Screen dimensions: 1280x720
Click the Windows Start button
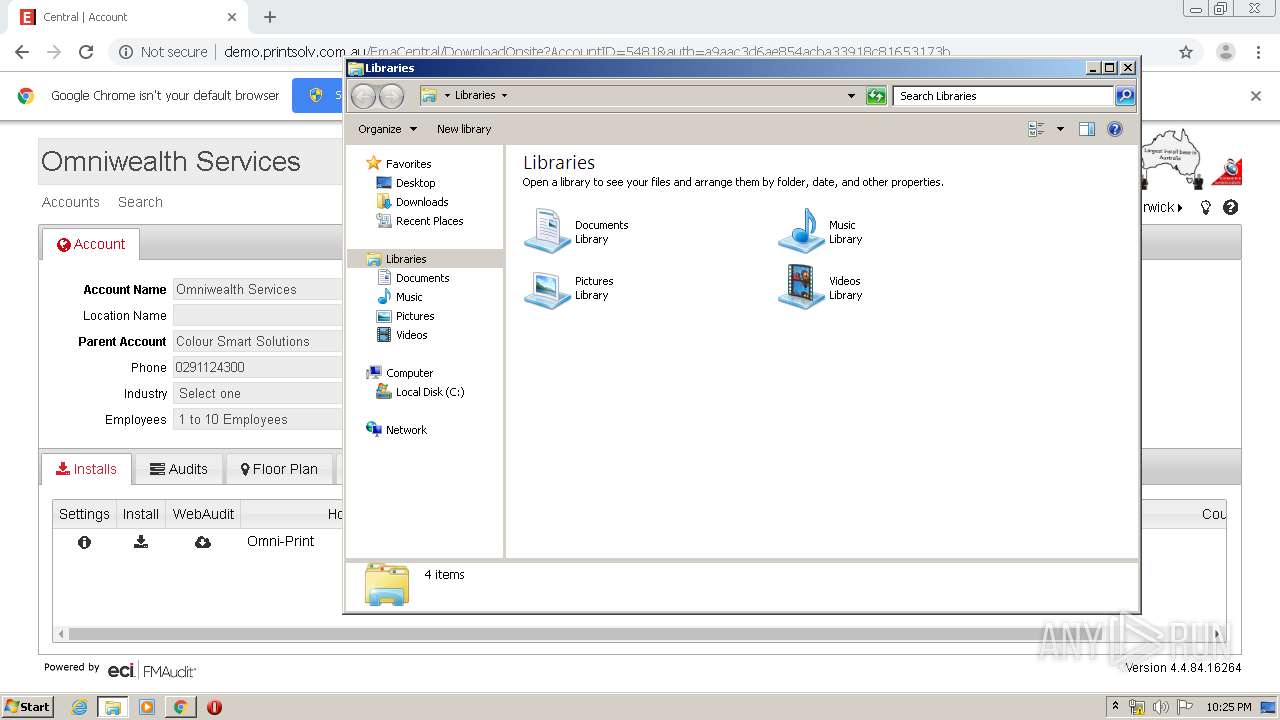pos(28,707)
